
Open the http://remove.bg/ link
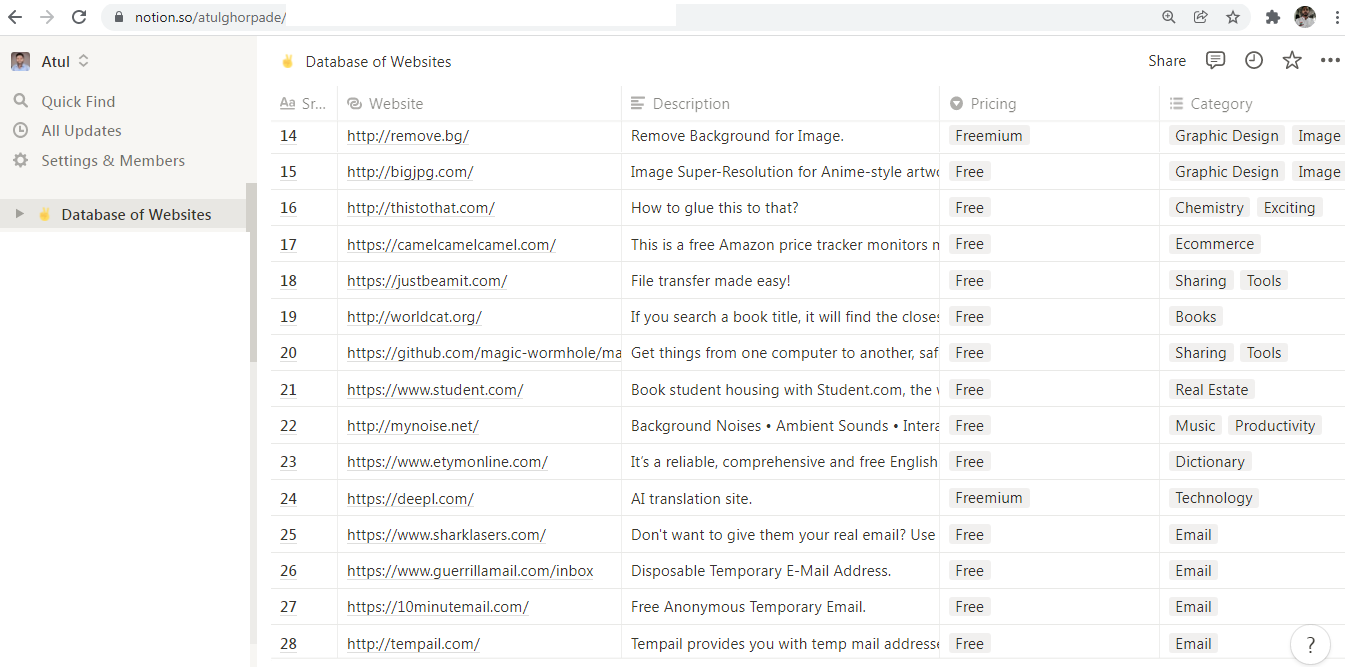tap(408, 136)
